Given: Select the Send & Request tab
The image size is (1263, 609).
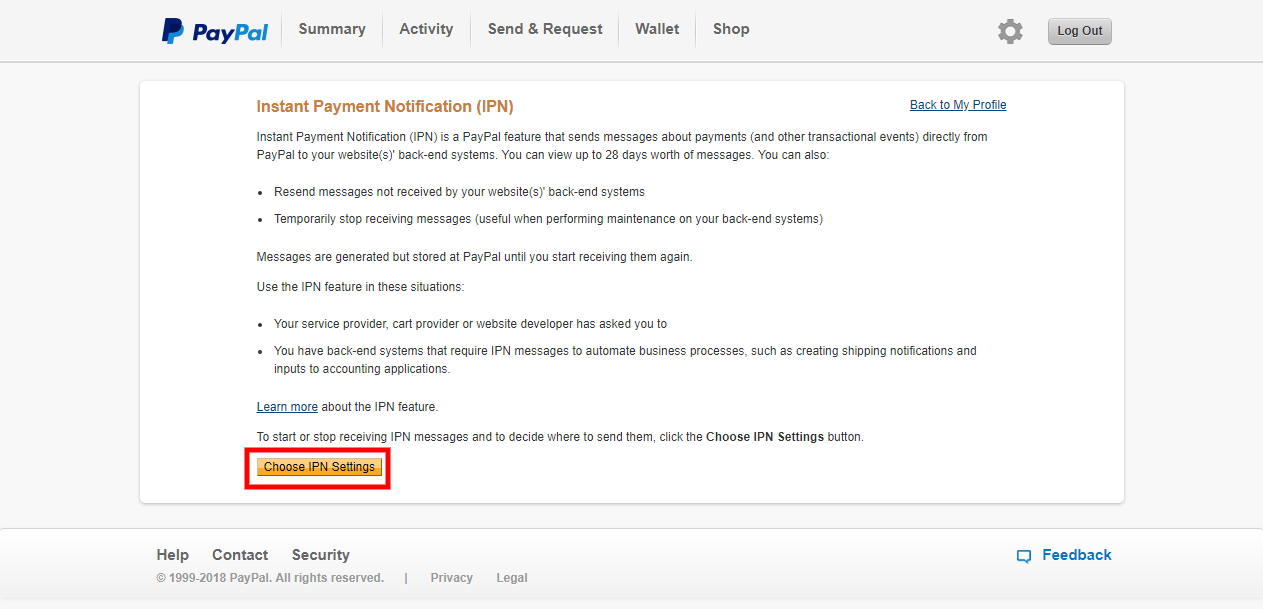Looking at the screenshot, I should 545,29.
